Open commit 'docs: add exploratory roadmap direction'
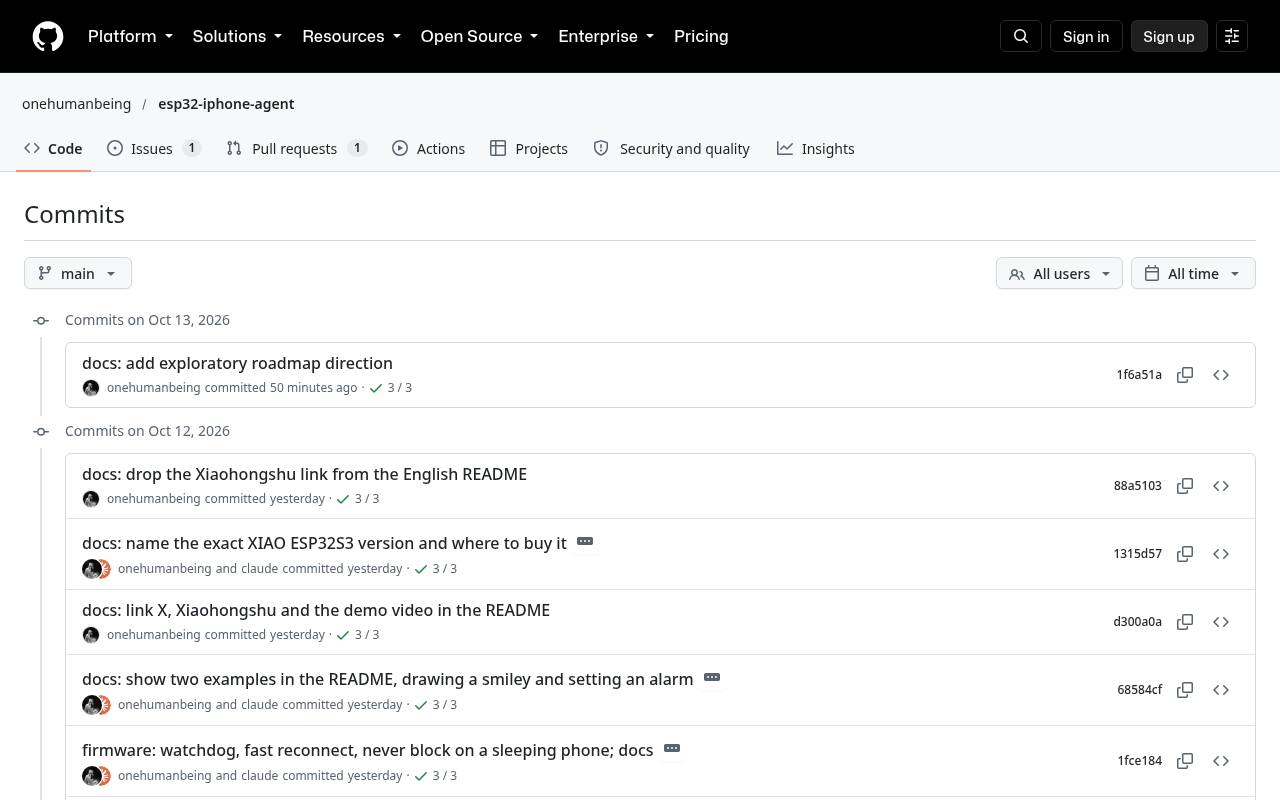 (237, 363)
